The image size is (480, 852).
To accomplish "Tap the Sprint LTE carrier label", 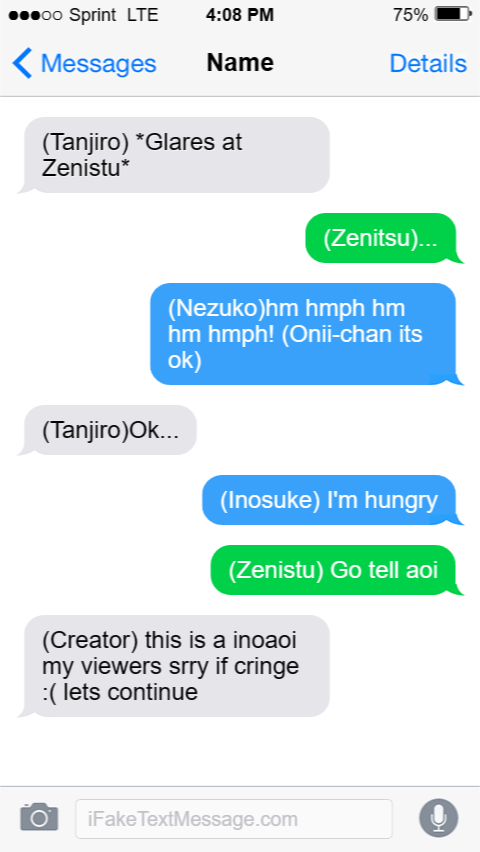I will (114, 15).
